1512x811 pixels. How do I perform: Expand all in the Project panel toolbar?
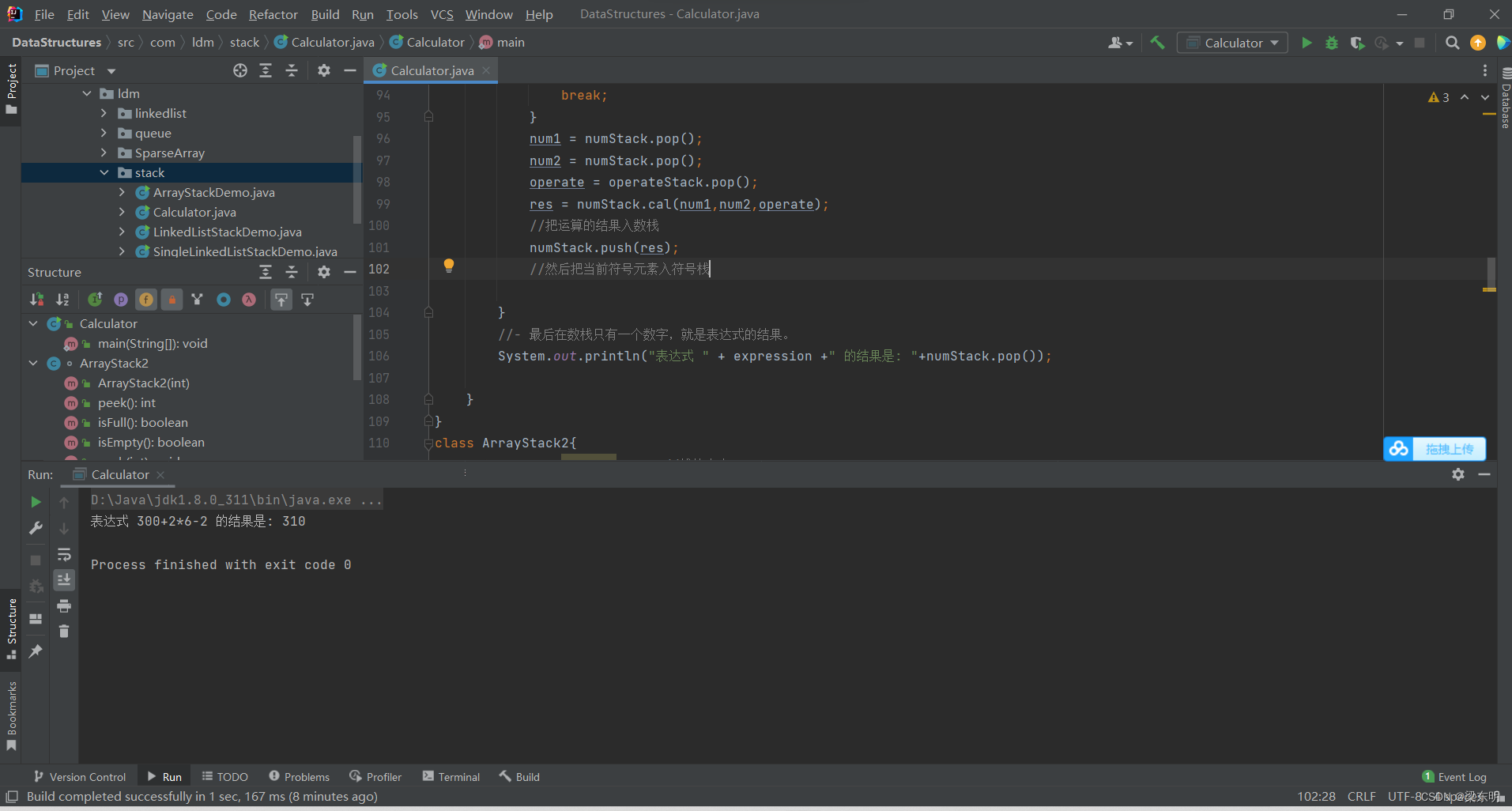(266, 70)
